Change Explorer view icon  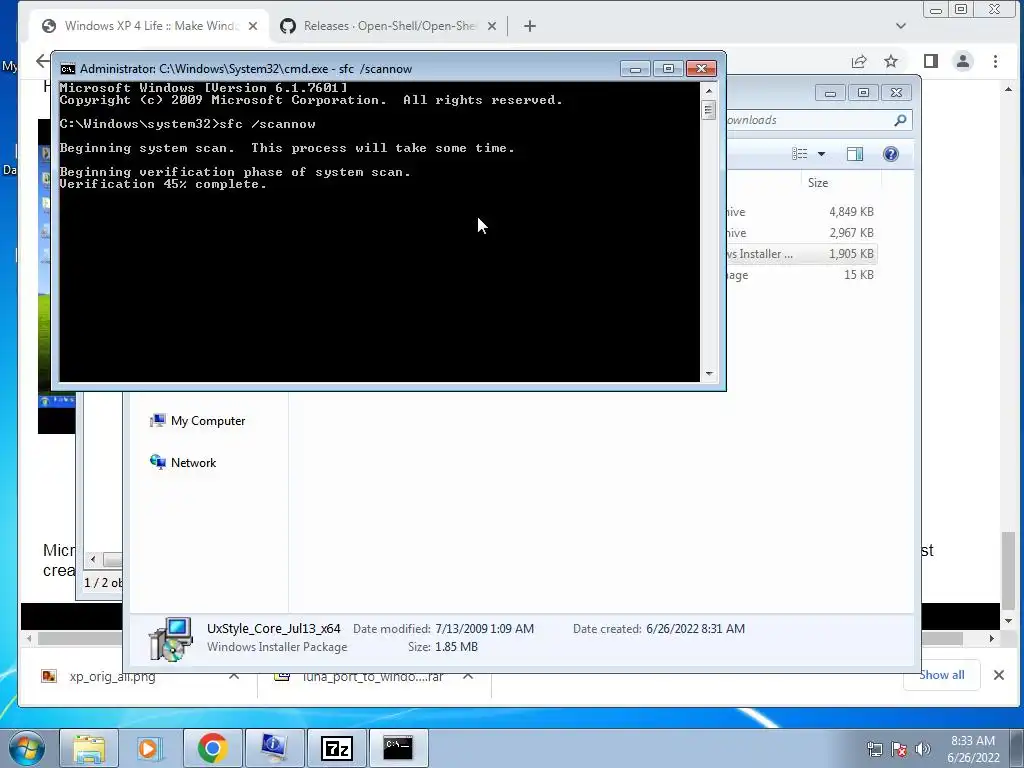[x=800, y=153]
